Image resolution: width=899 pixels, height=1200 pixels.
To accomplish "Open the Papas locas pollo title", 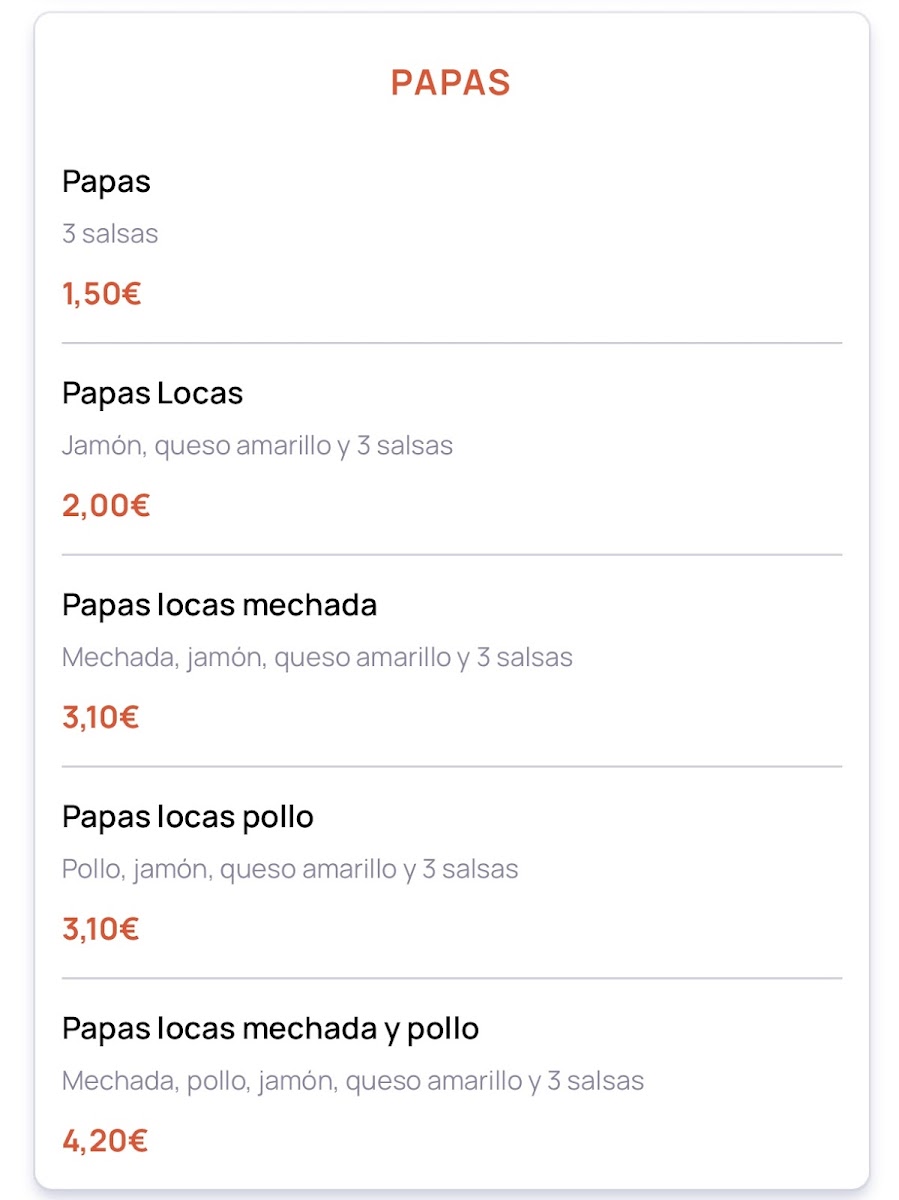I will 188,818.
